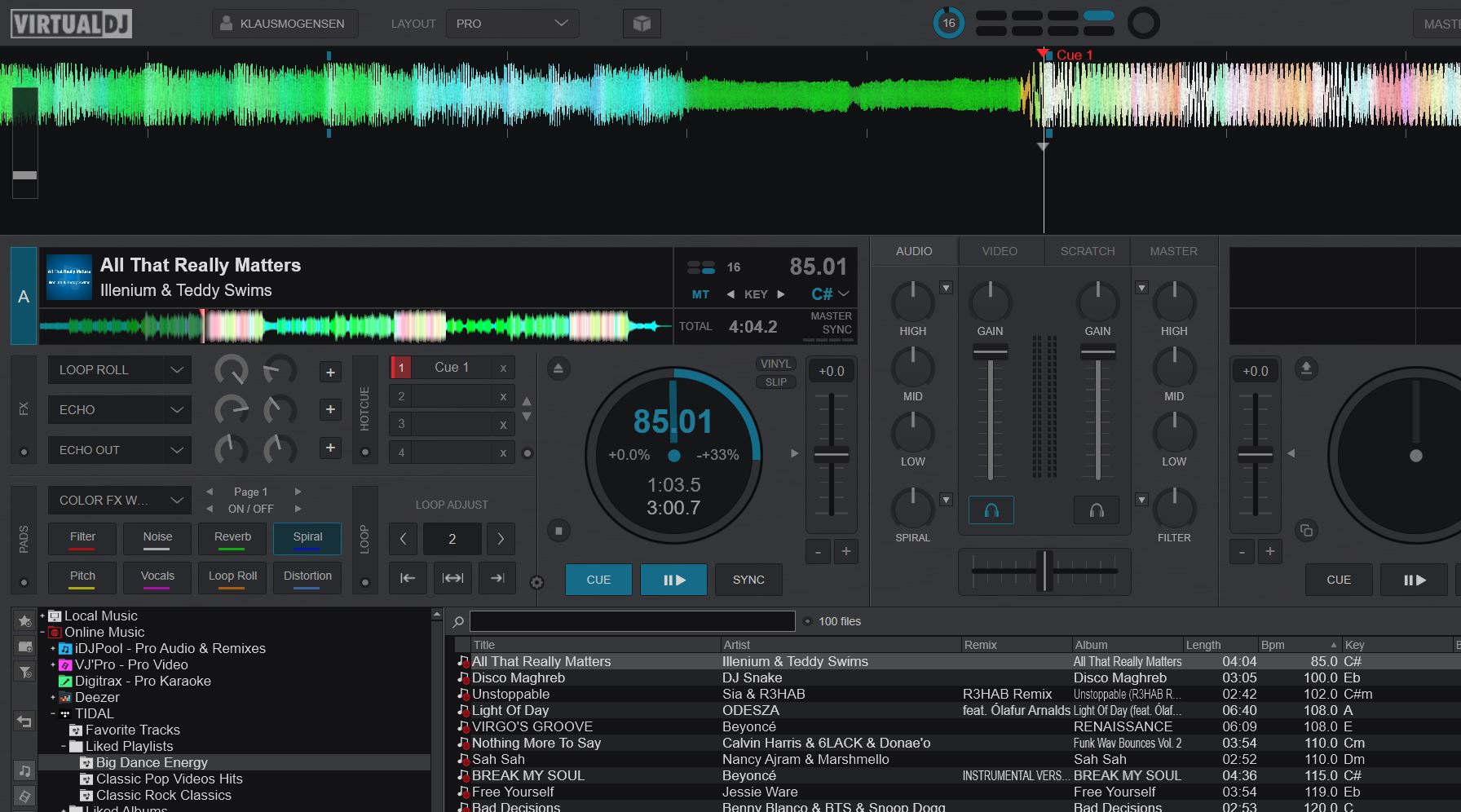Click deck A pitch fader

coord(832,455)
